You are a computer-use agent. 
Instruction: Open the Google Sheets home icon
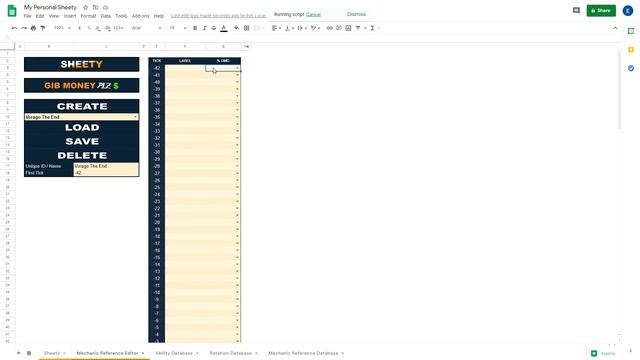pyautogui.click(x=12, y=11)
